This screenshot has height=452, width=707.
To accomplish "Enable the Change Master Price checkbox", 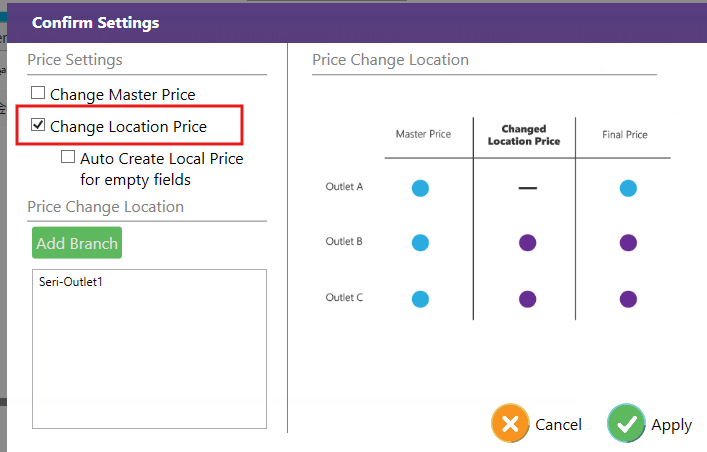I will [38, 94].
